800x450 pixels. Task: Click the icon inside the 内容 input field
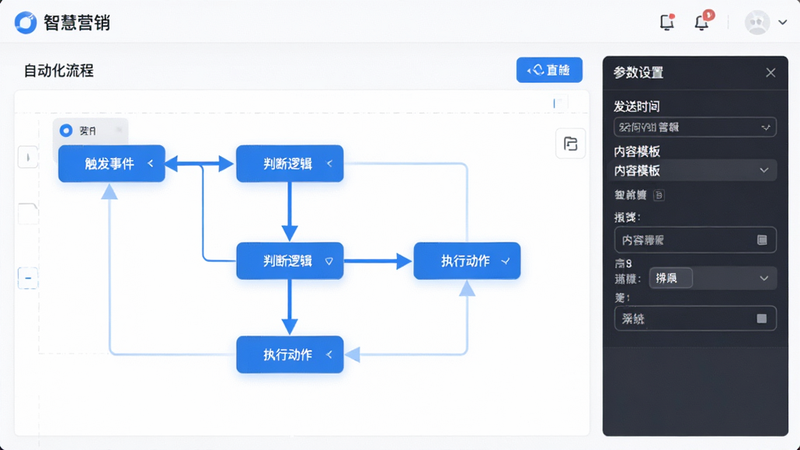(x=762, y=240)
